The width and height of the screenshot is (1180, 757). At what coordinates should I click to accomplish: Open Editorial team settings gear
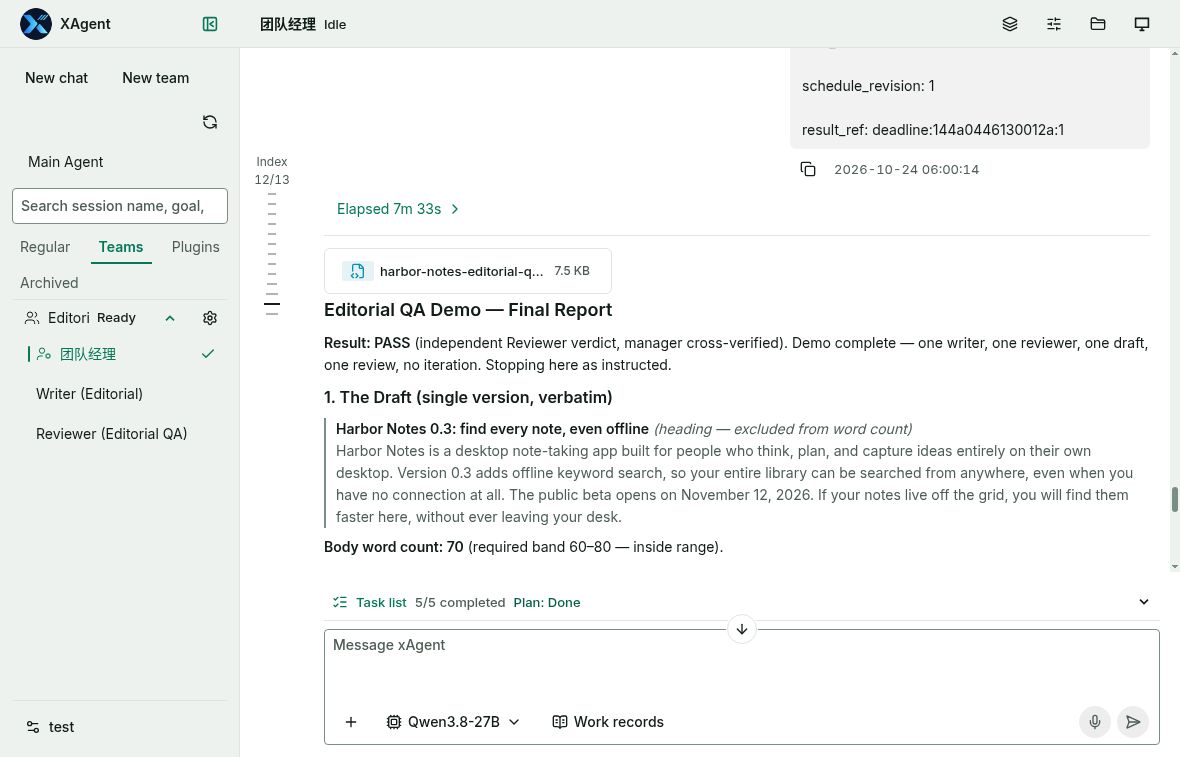pos(210,318)
